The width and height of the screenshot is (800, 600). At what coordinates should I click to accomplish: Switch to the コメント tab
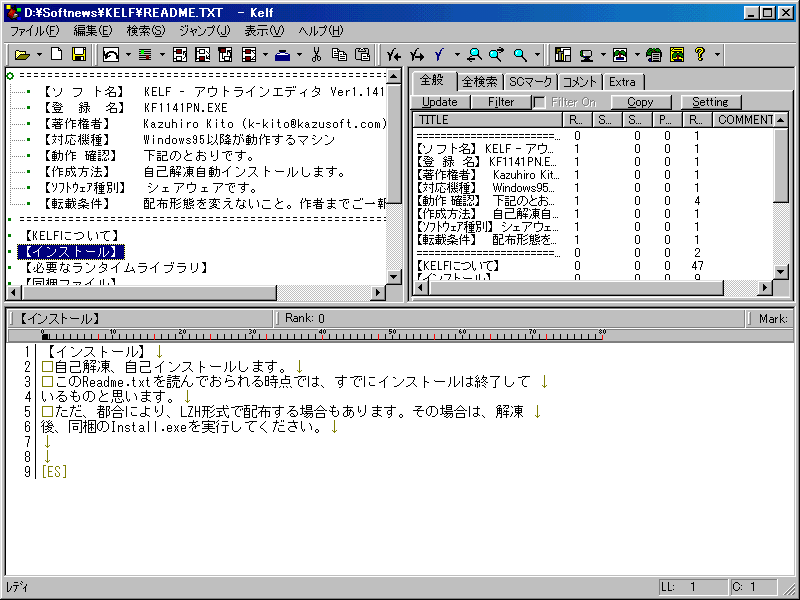(580, 82)
